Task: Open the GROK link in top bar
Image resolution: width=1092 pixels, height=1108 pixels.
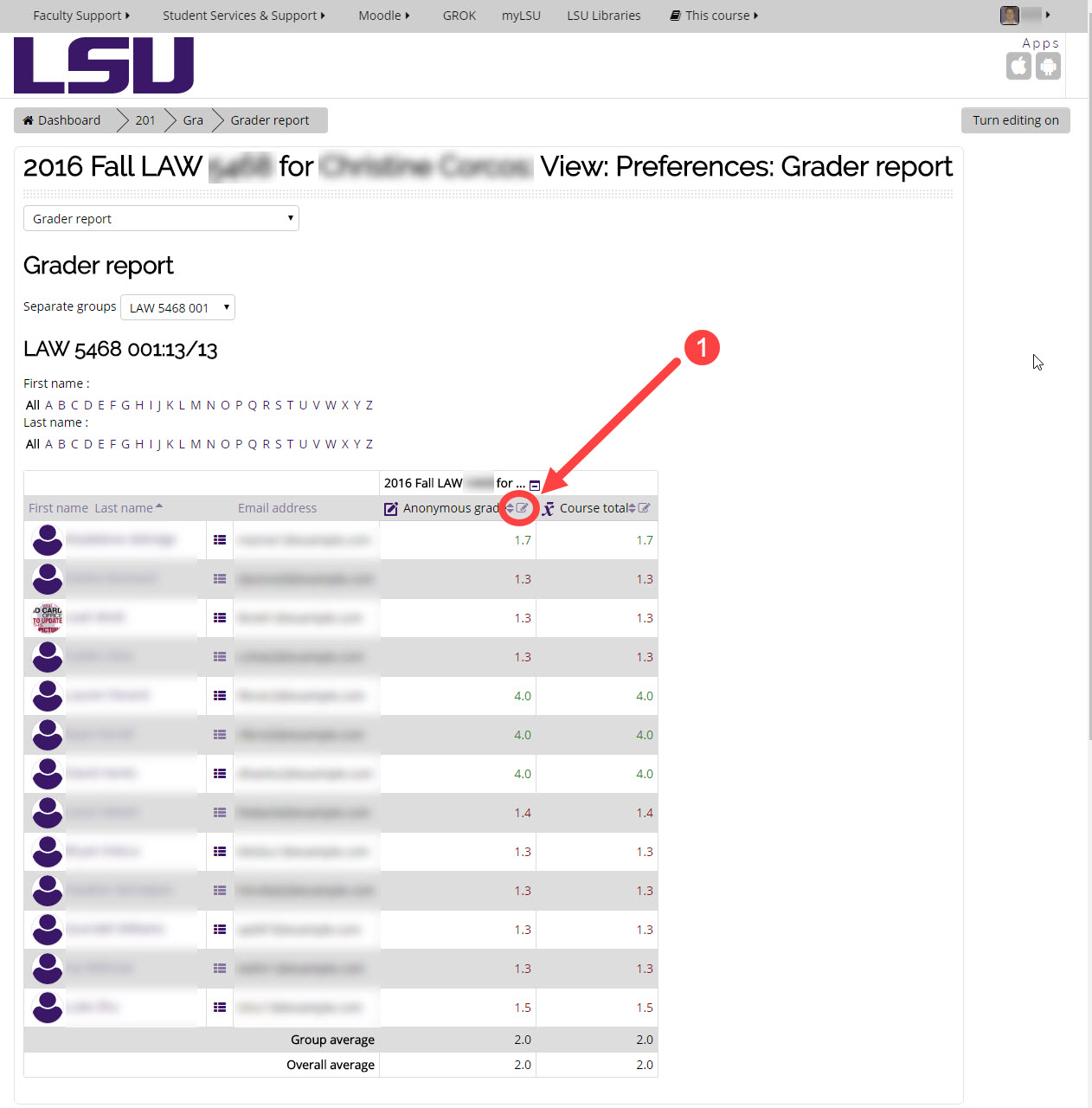Action: [459, 16]
